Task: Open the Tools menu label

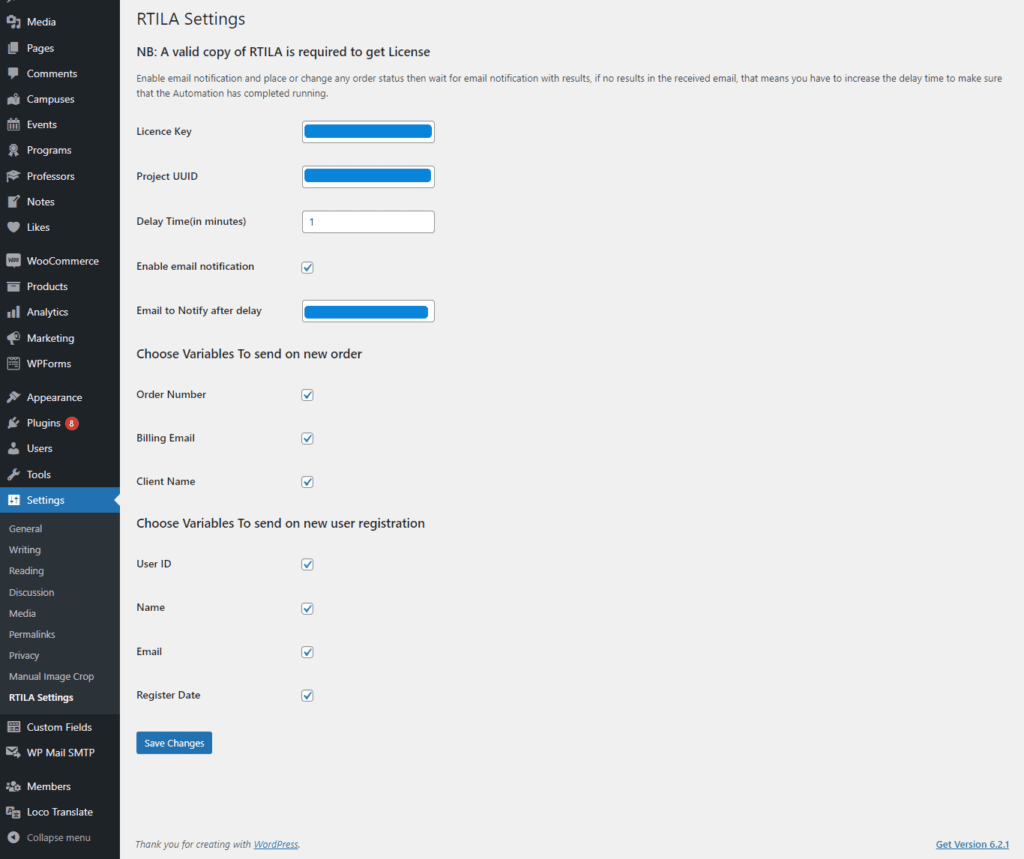Action: tap(39, 474)
